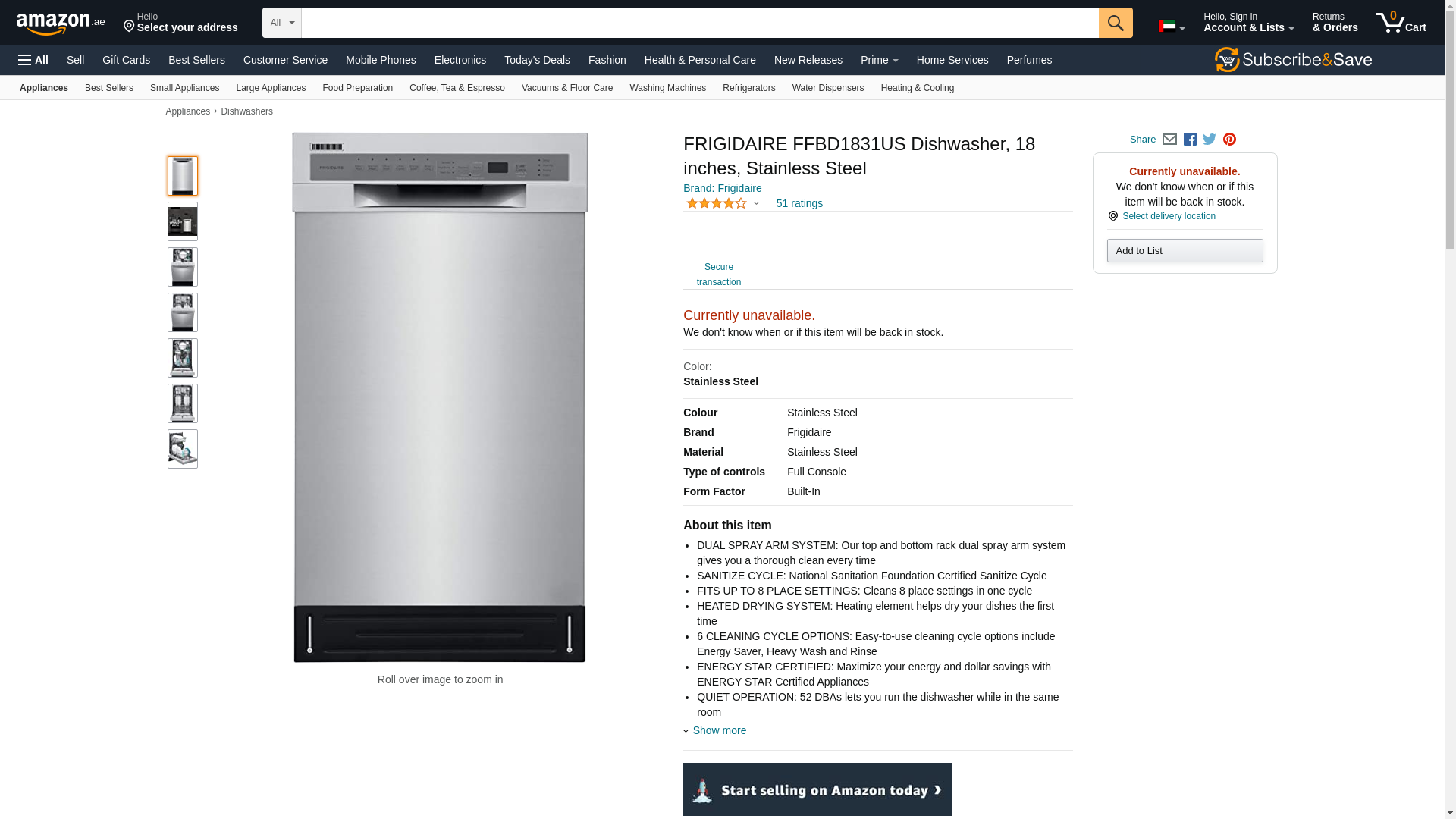Open the Brand: Frigidaire link
This screenshot has height=819, width=1456.
[722, 188]
